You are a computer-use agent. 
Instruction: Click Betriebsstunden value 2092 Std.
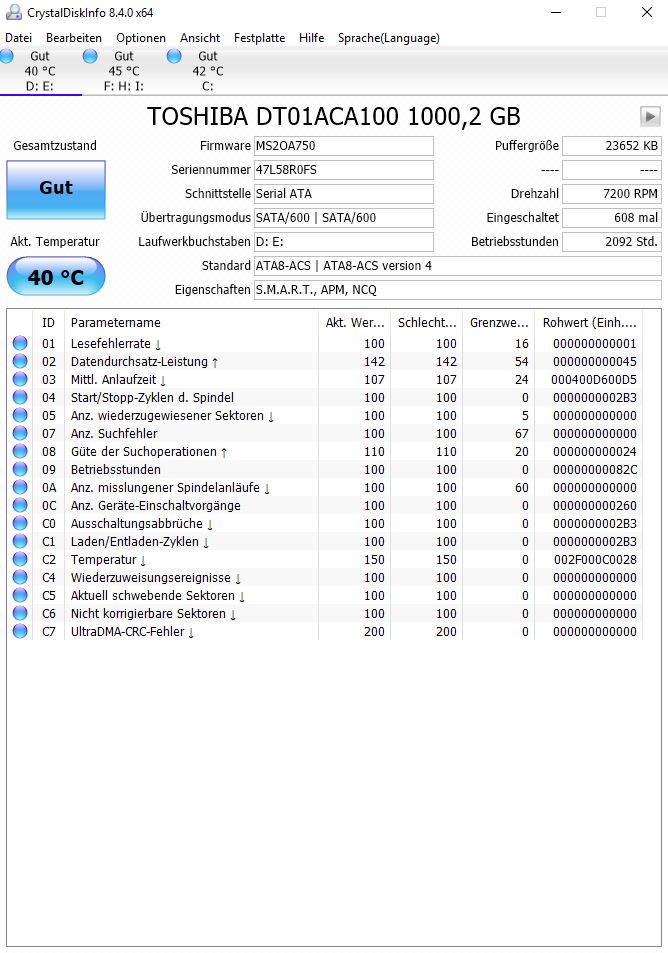tap(611, 242)
